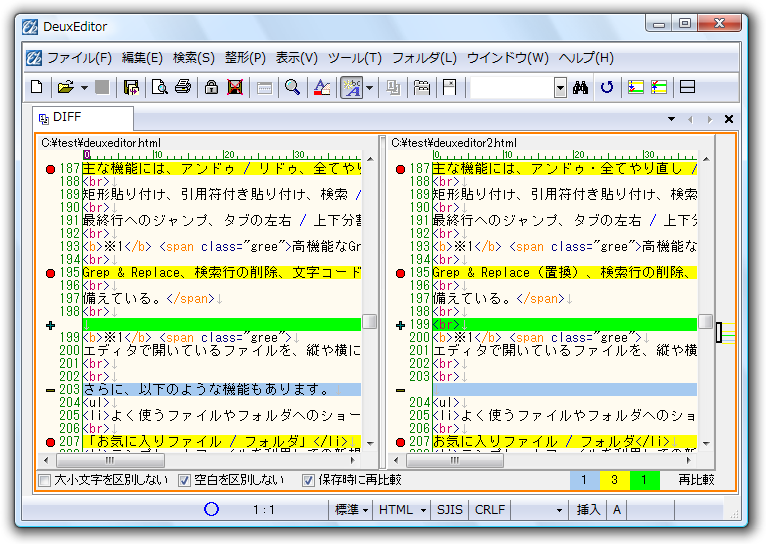Click the font color settings icon
This screenshot has height=544, width=766.
tap(322, 87)
